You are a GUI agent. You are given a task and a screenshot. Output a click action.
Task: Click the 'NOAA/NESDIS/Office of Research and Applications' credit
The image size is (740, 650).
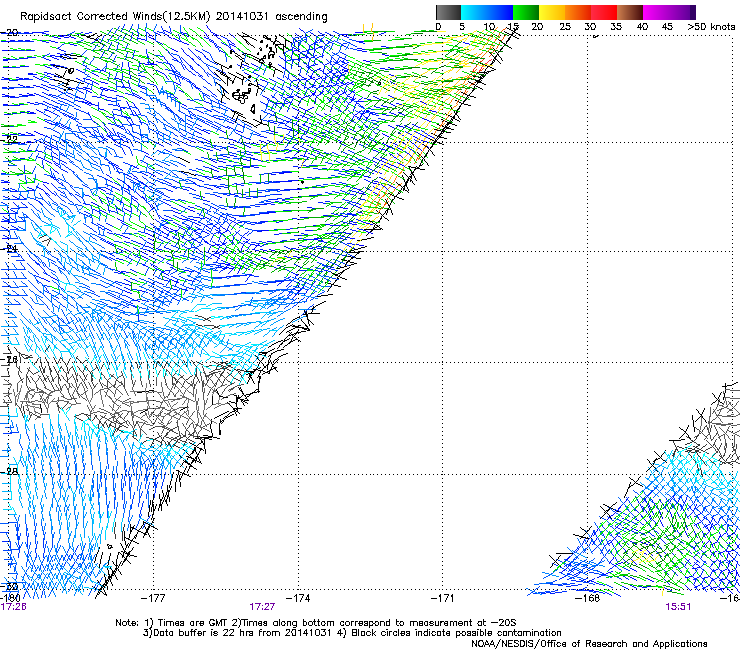589,644
